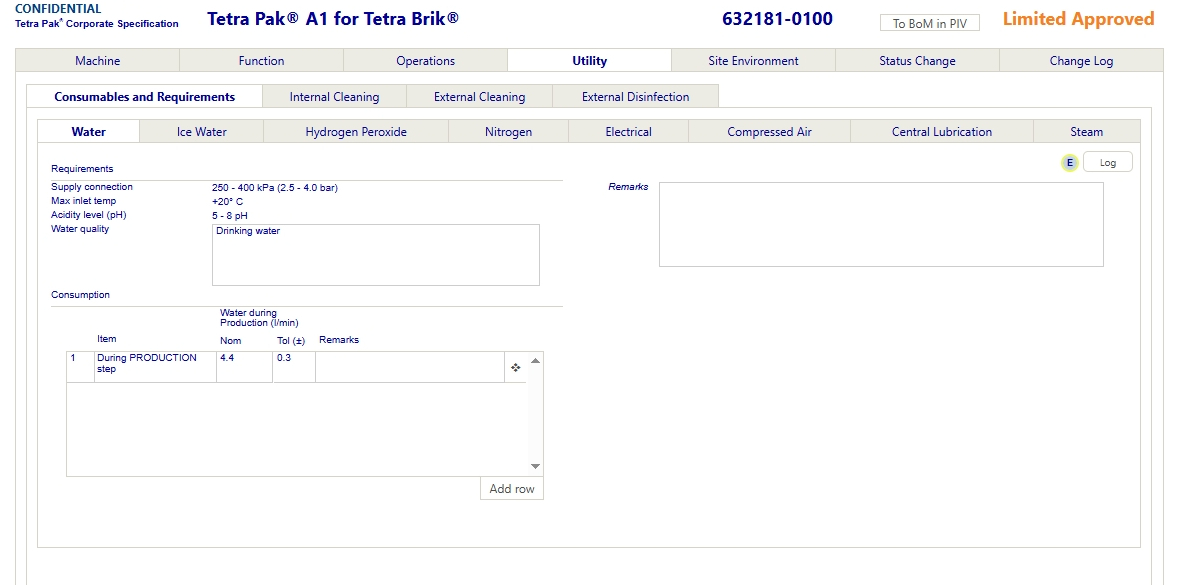Click the Tol value 0.3 cell

[x=294, y=367]
